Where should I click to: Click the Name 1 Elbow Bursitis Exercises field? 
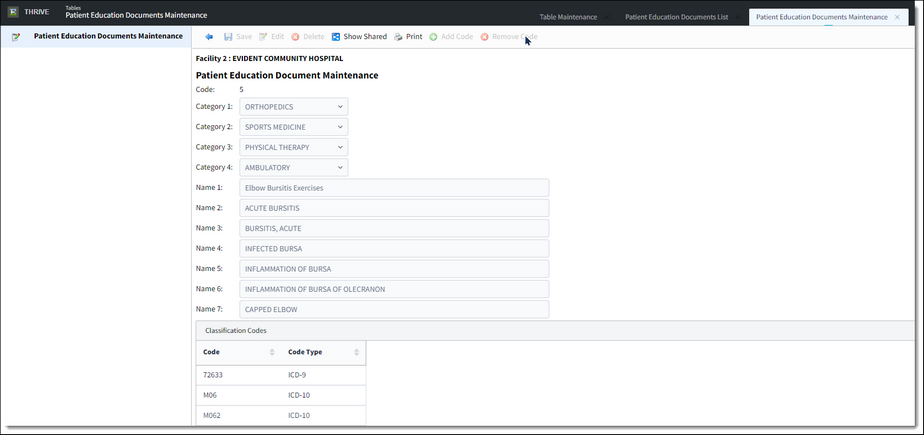[394, 188]
